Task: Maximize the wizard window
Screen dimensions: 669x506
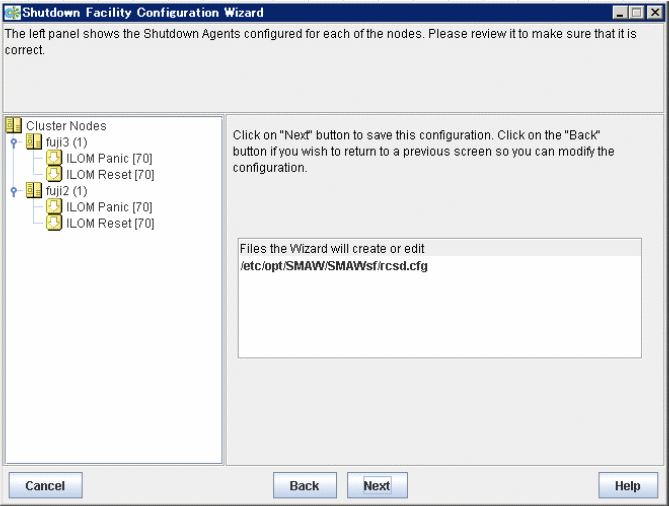Action: 637,13
